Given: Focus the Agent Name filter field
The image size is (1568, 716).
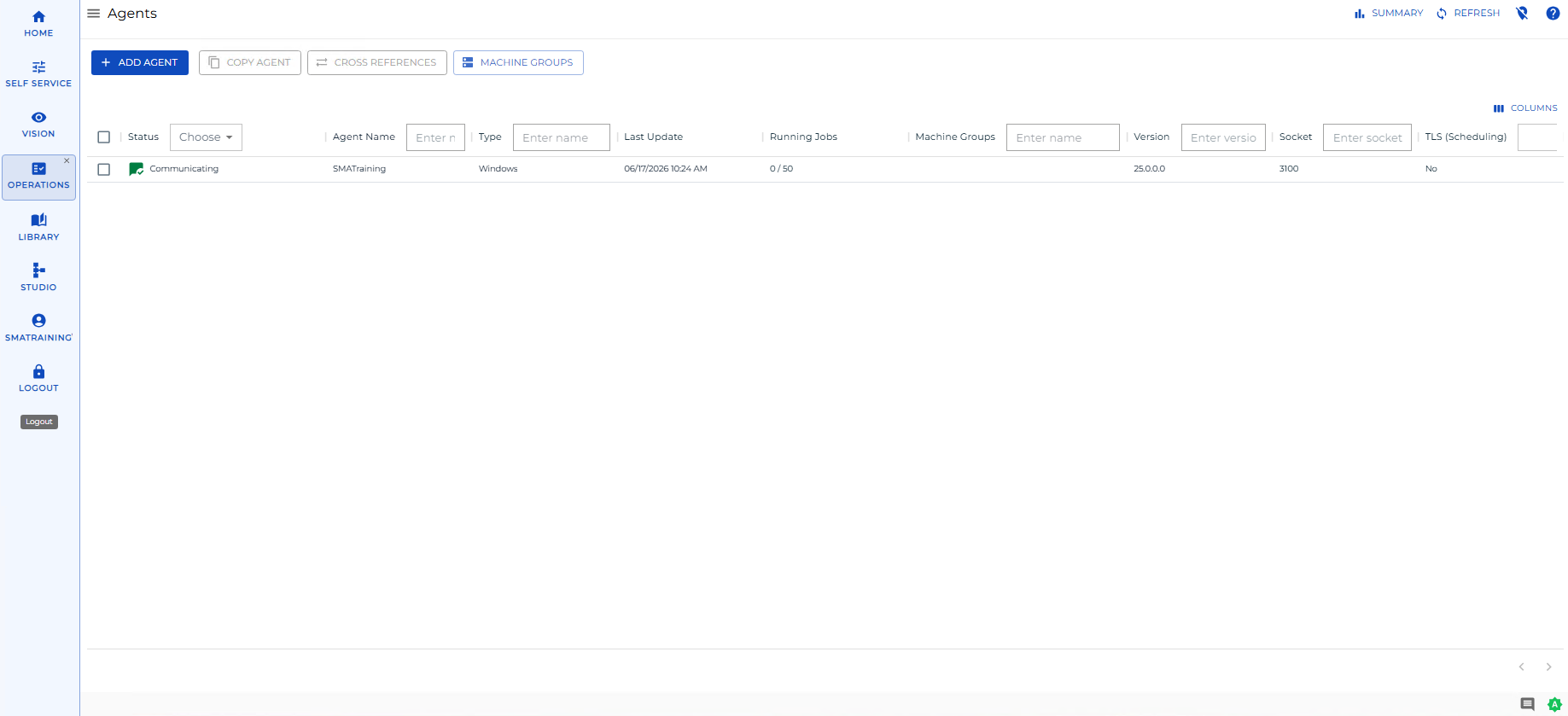Looking at the screenshot, I should [x=435, y=137].
